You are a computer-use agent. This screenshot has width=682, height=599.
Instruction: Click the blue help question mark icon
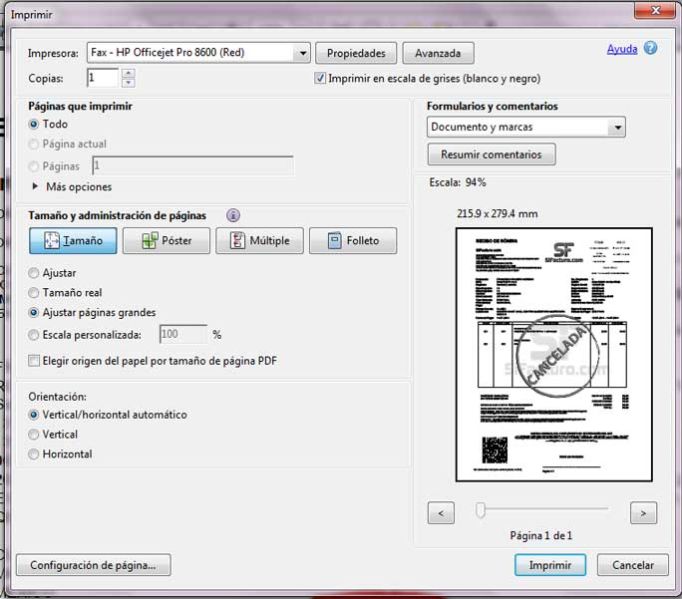point(650,48)
